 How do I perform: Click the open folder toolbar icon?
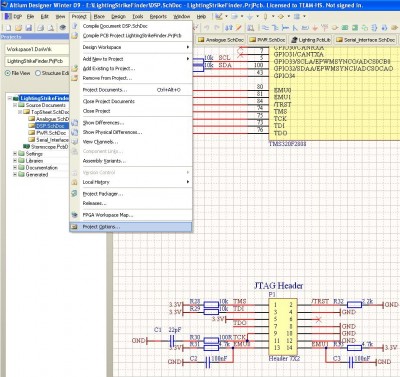pyautogui.click(x=19, y=28)
